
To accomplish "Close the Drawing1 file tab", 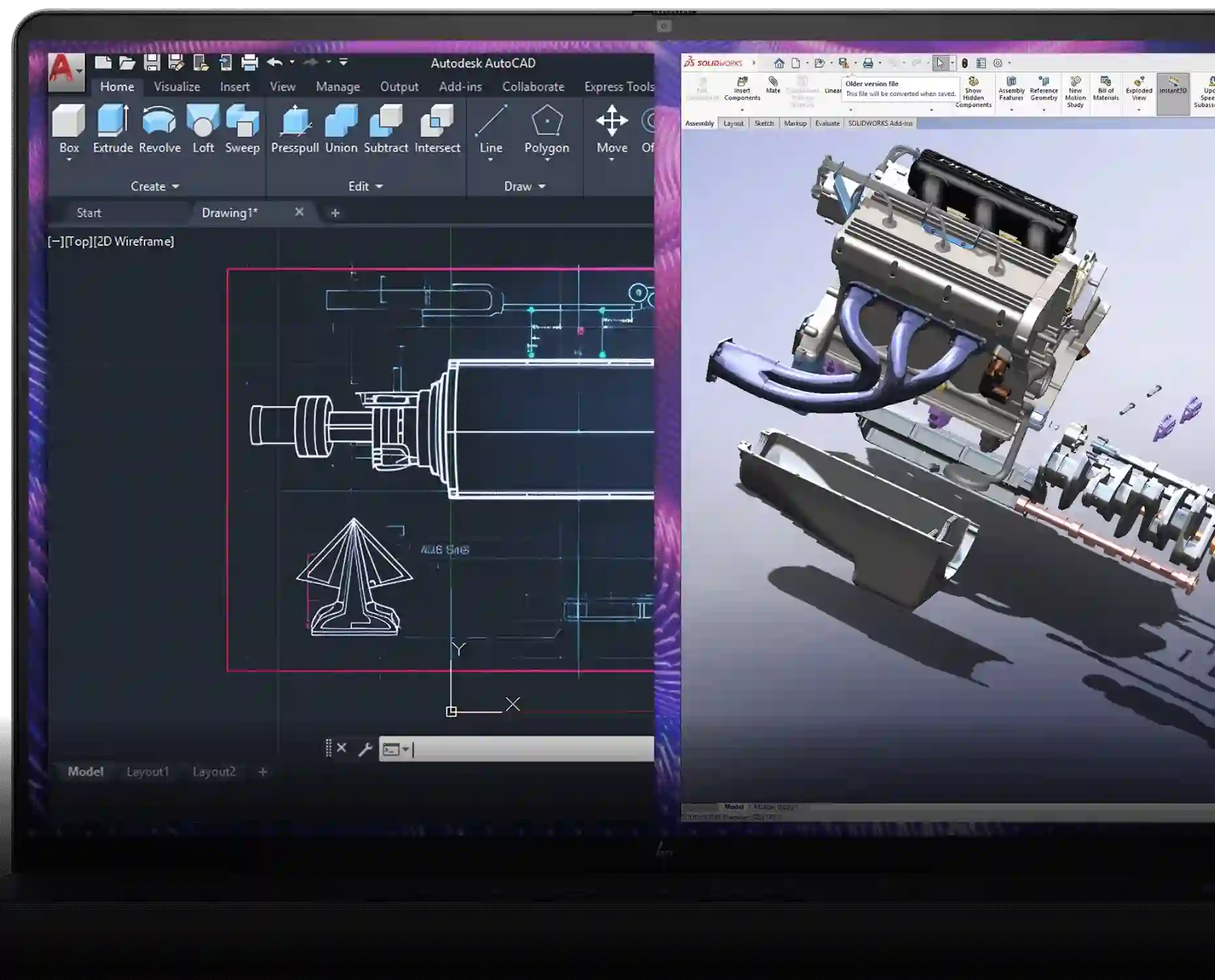I will point(299,212).
